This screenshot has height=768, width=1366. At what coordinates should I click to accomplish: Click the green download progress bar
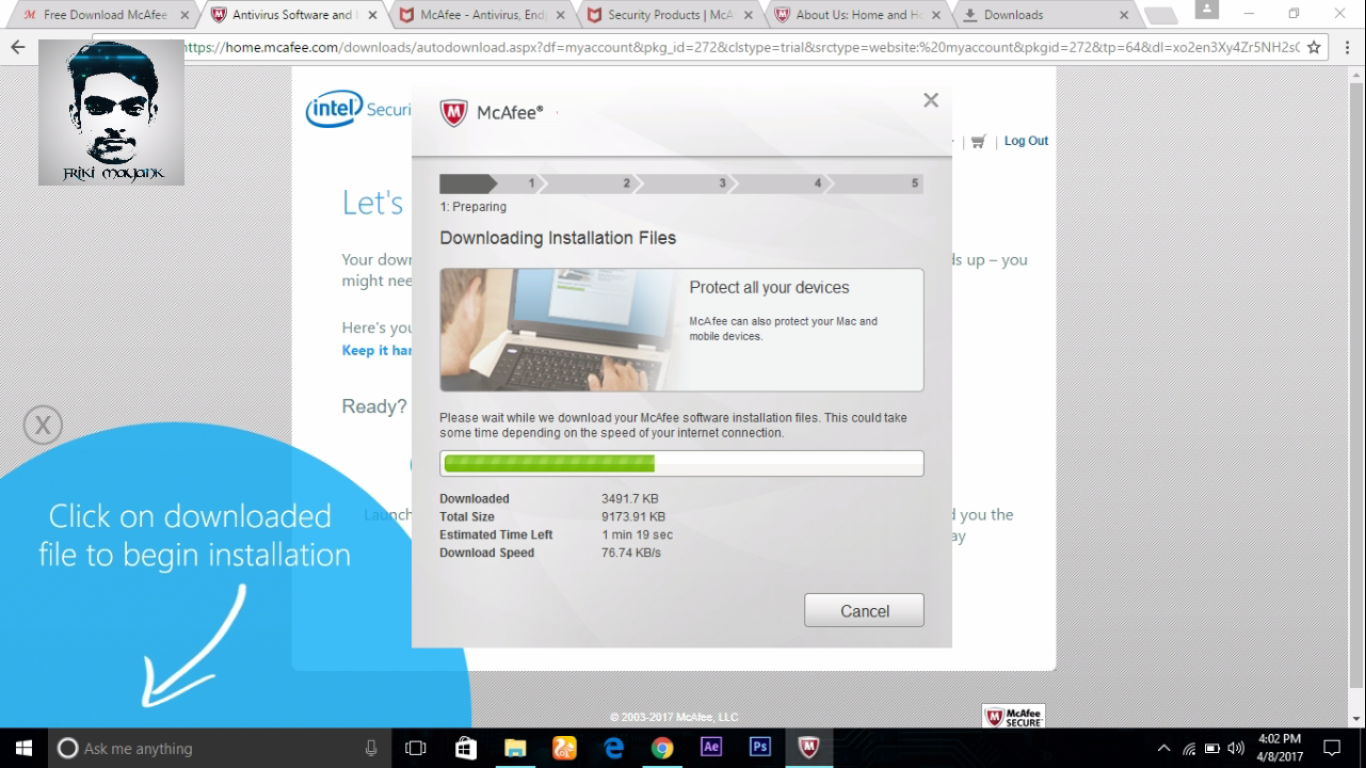[x=548, y=463]
